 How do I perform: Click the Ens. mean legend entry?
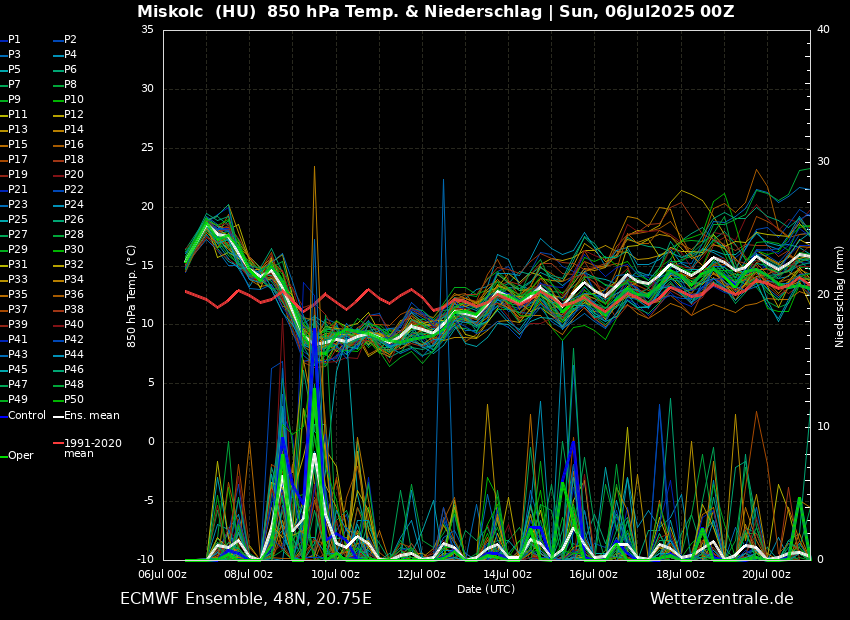click(91, 415)
